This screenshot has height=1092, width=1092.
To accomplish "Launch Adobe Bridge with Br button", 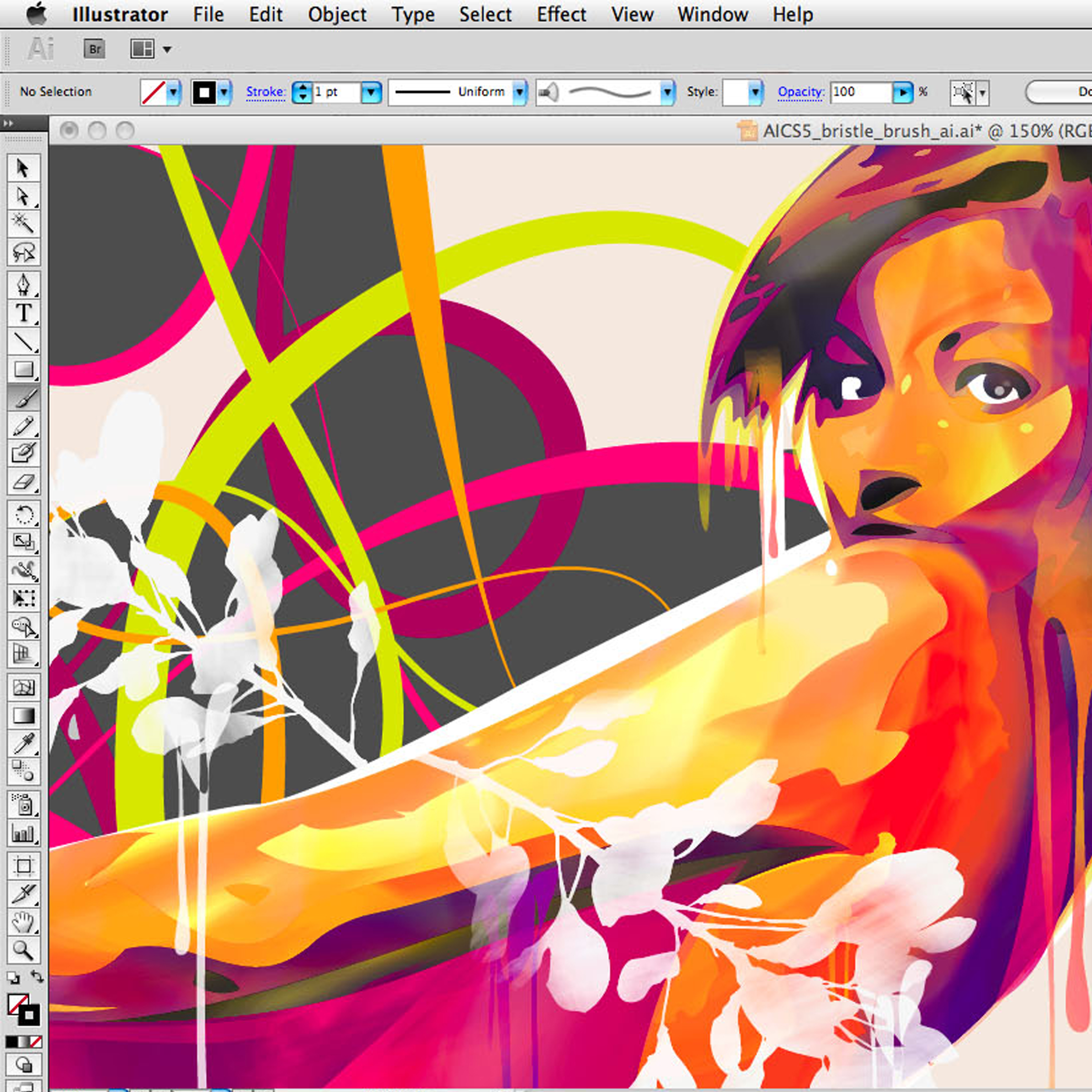I will 95,49.
